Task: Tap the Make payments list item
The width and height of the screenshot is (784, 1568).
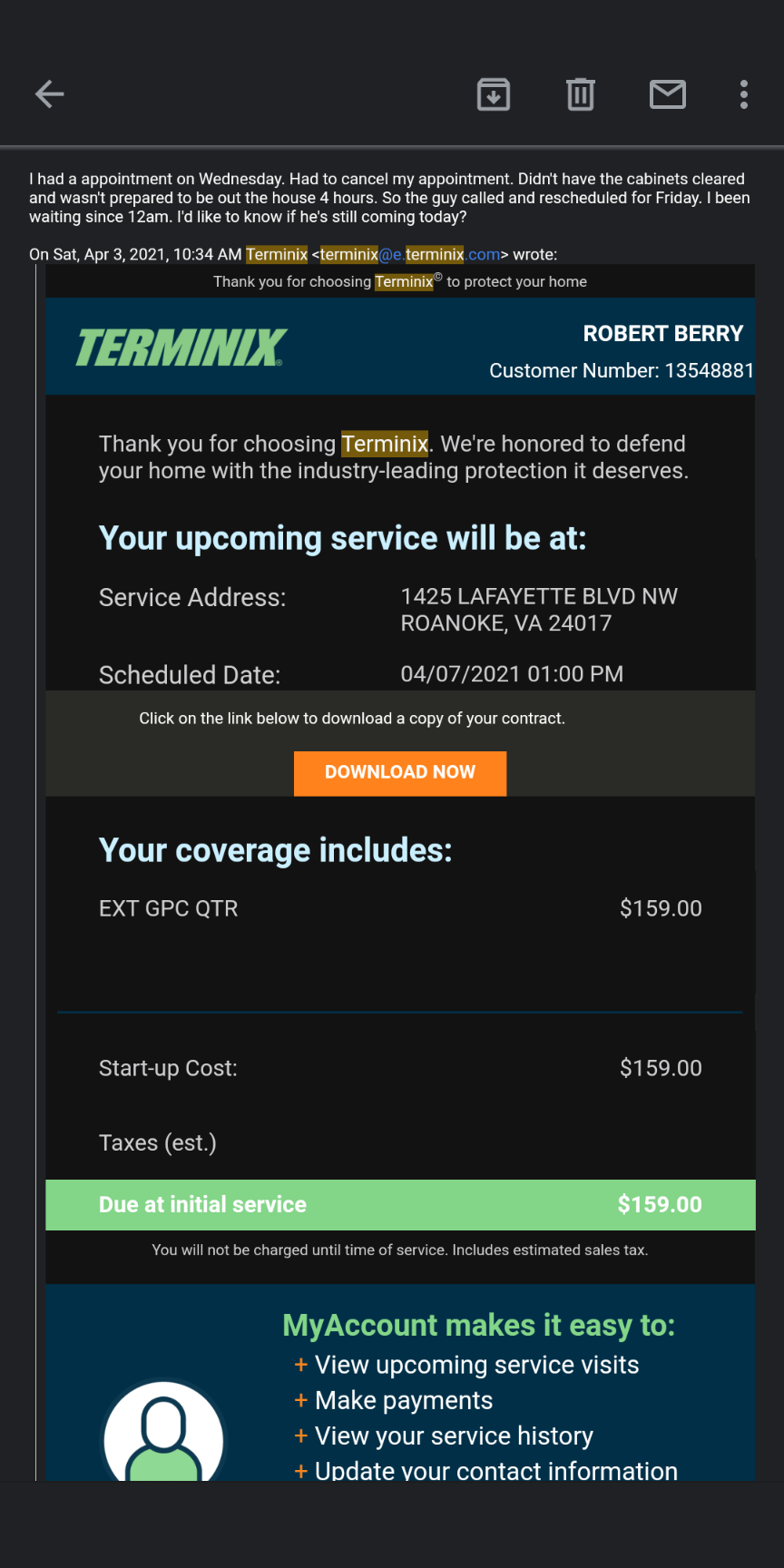Action: click(x=404, y=1400)
